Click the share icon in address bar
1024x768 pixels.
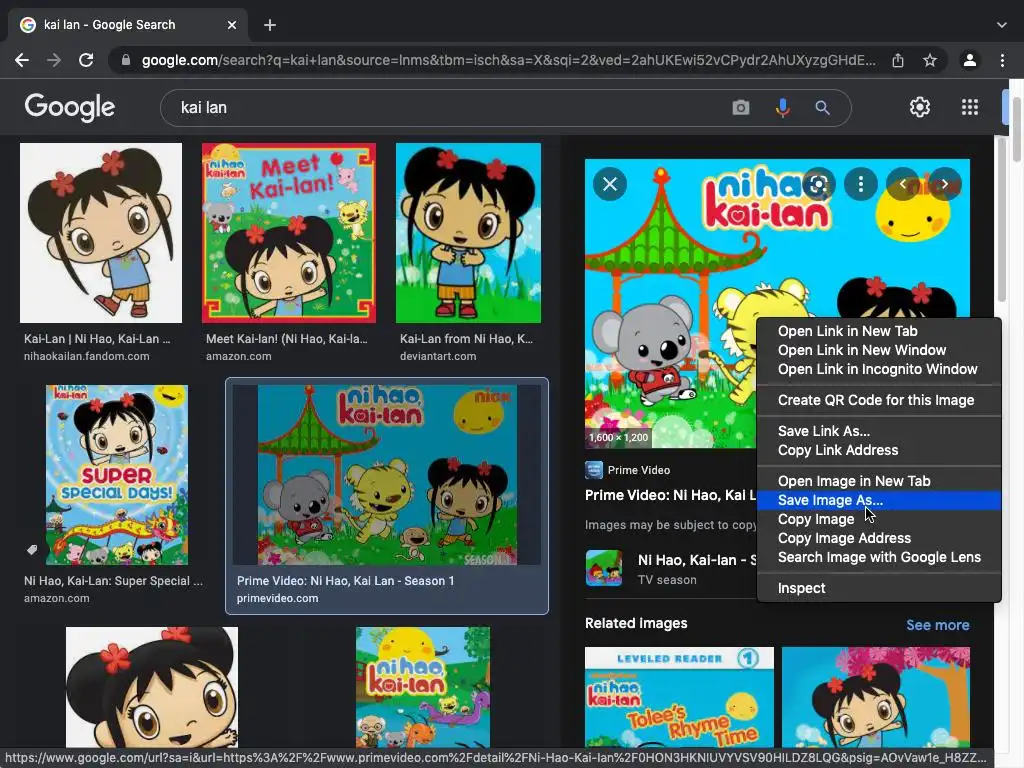tap(898, 60)
